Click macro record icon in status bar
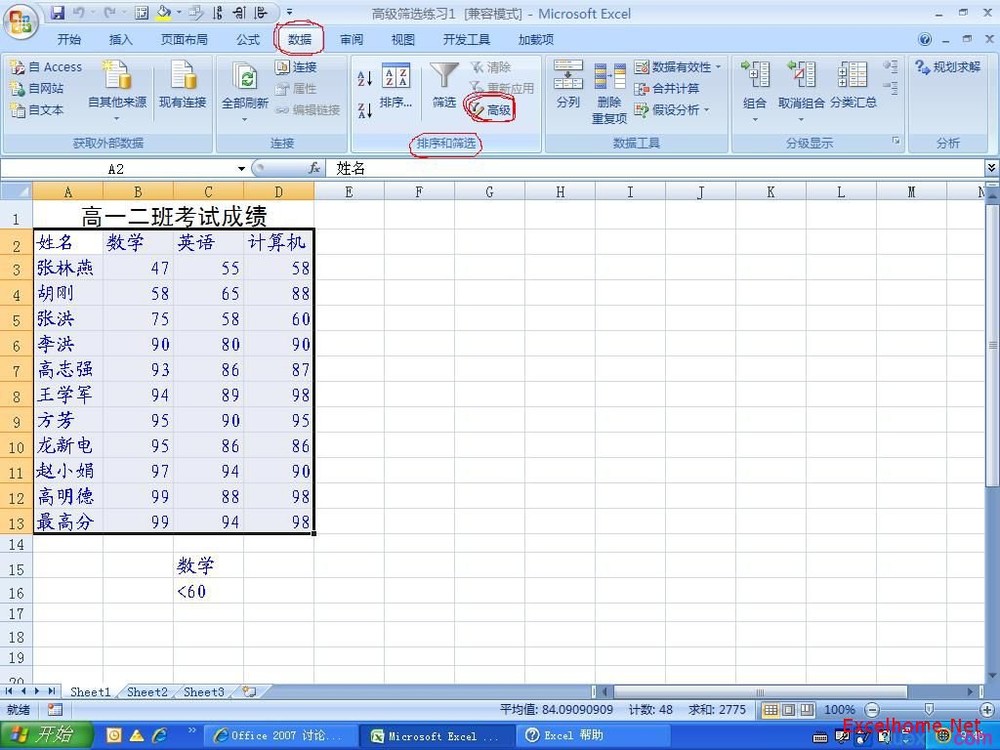1000x750 pixels. 55,709
